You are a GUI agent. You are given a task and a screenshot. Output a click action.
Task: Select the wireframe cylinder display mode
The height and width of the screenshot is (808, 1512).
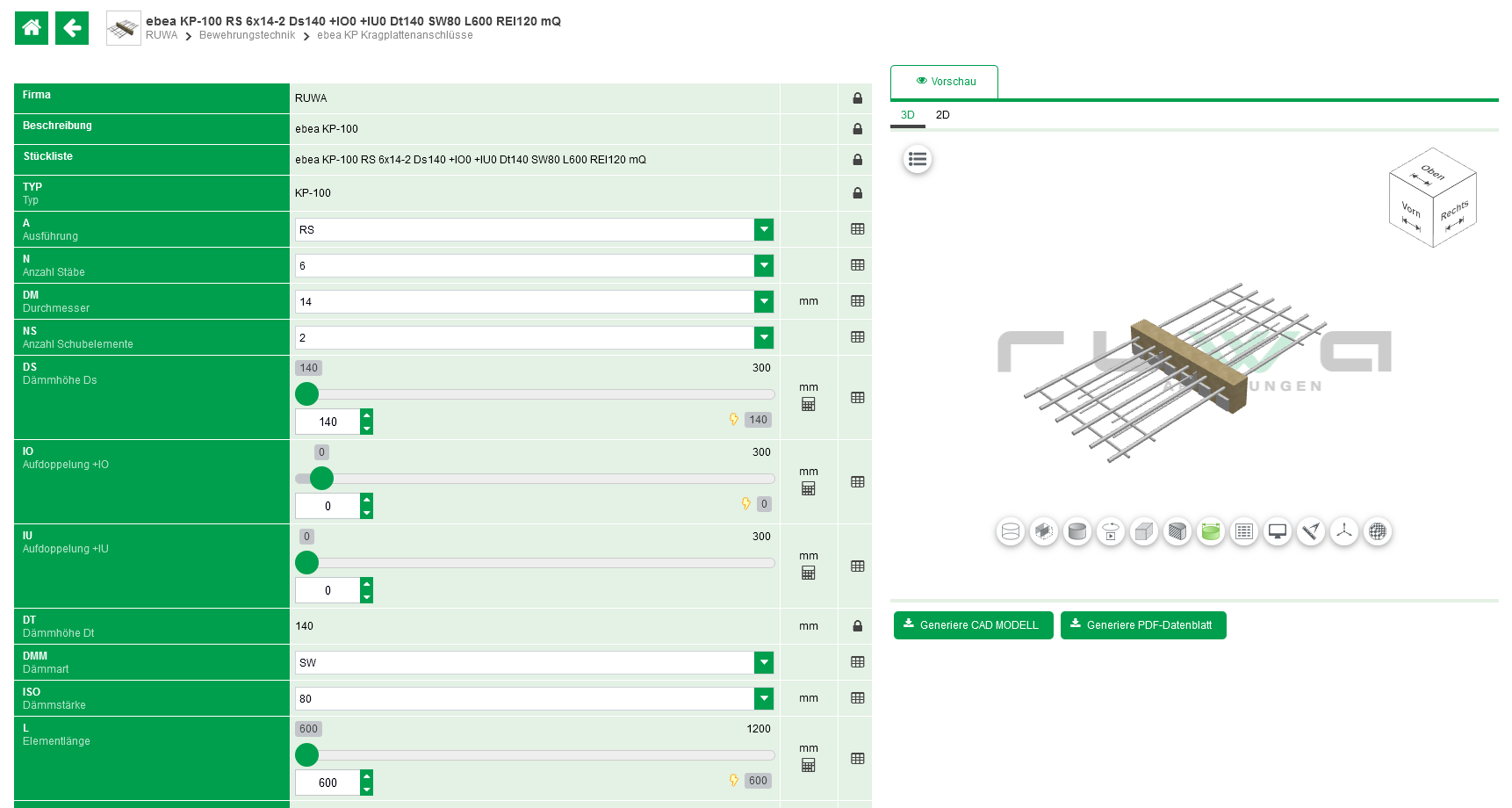1011,531
